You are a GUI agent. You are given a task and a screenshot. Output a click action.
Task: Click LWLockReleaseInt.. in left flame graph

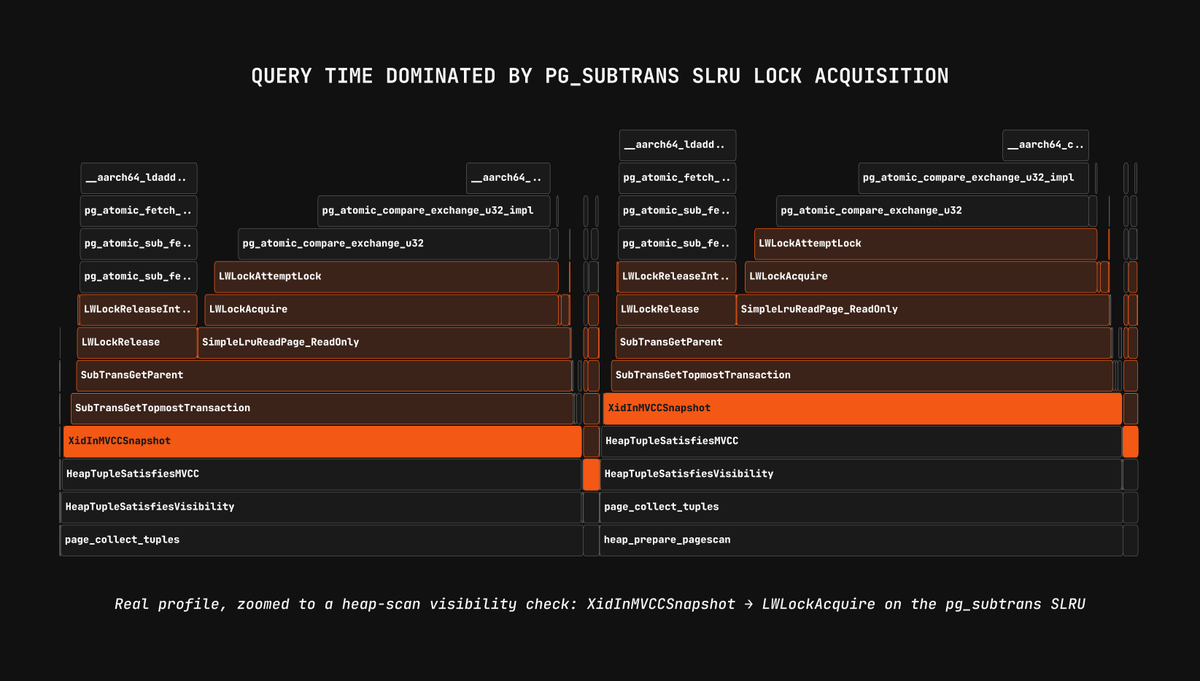point(138,309)
